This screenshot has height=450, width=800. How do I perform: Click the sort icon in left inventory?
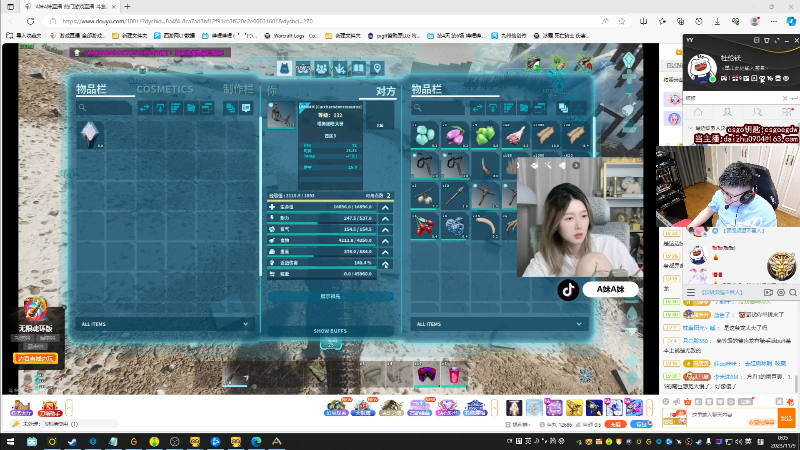[176, 108]
